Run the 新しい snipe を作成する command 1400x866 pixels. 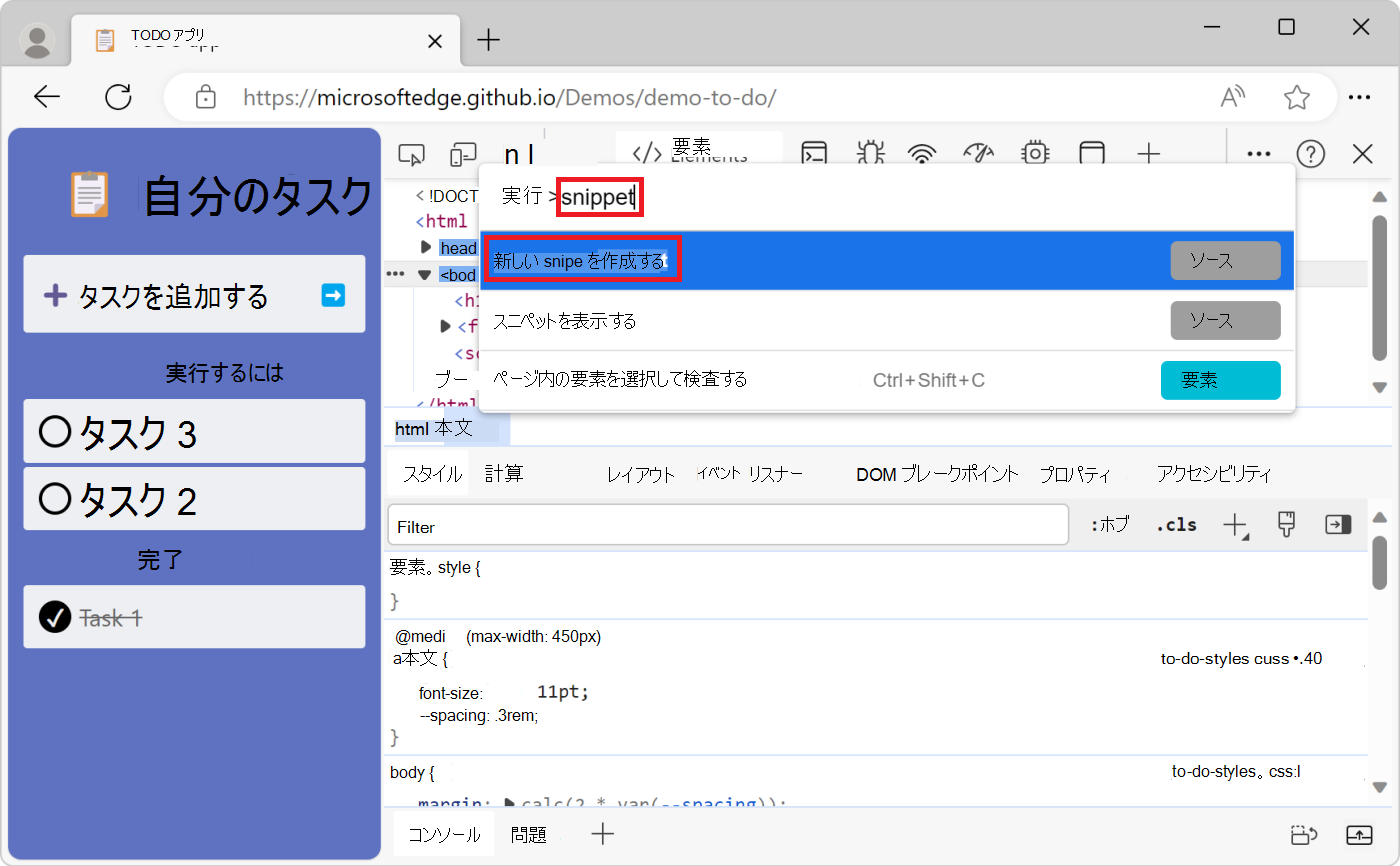pyautogui.click(x=583, y=258)
